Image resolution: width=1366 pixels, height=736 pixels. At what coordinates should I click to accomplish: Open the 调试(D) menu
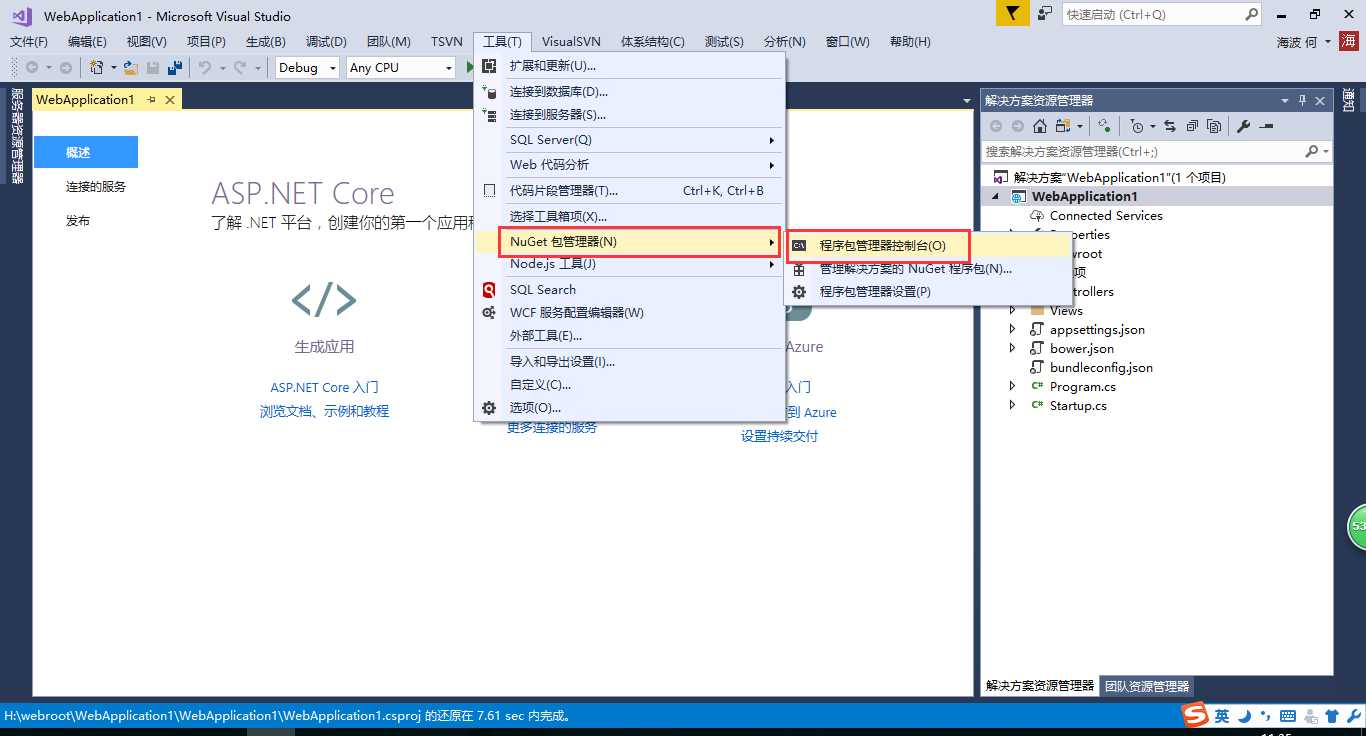click(x=326, y=42)
